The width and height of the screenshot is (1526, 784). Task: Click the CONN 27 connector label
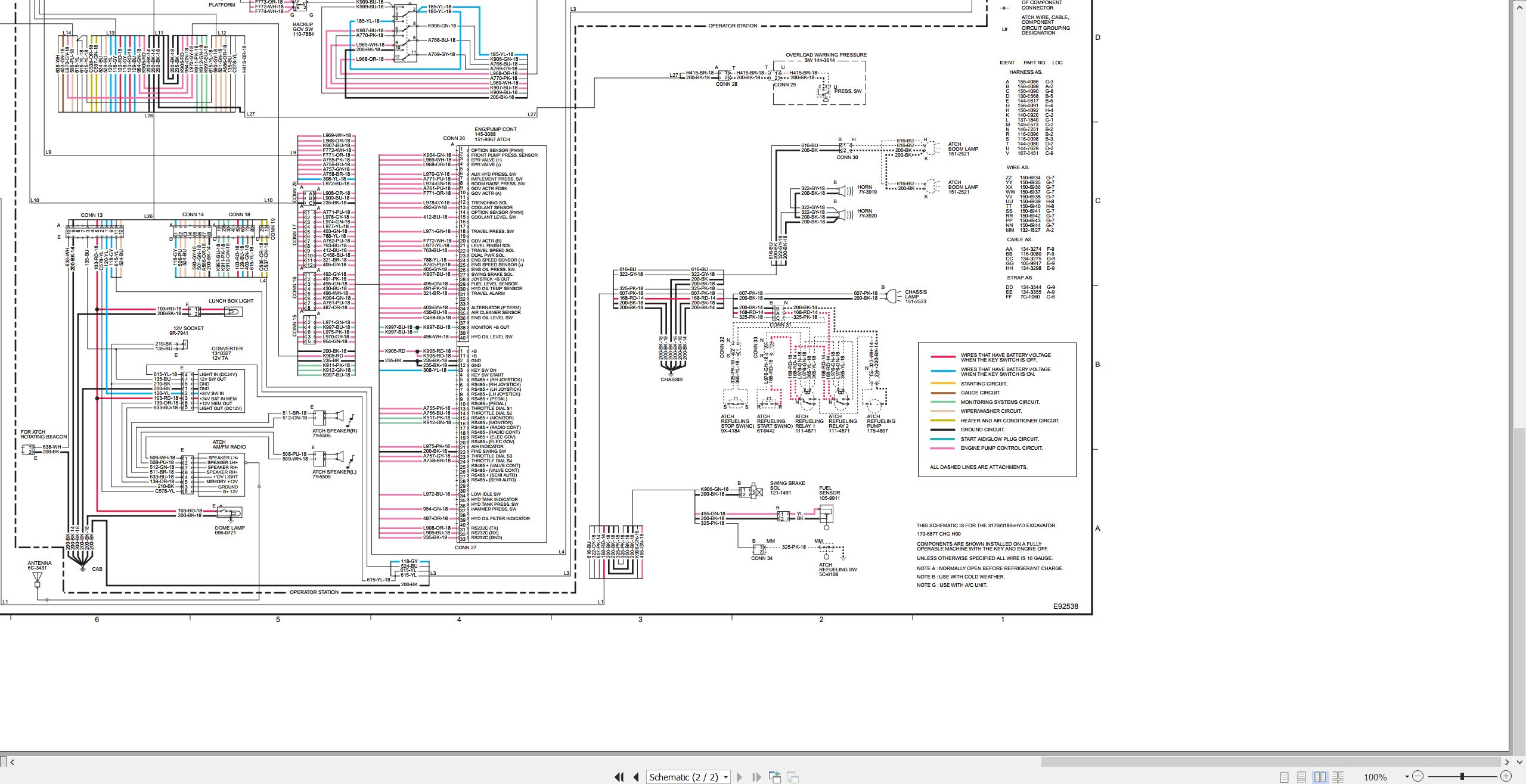(465, 547)
